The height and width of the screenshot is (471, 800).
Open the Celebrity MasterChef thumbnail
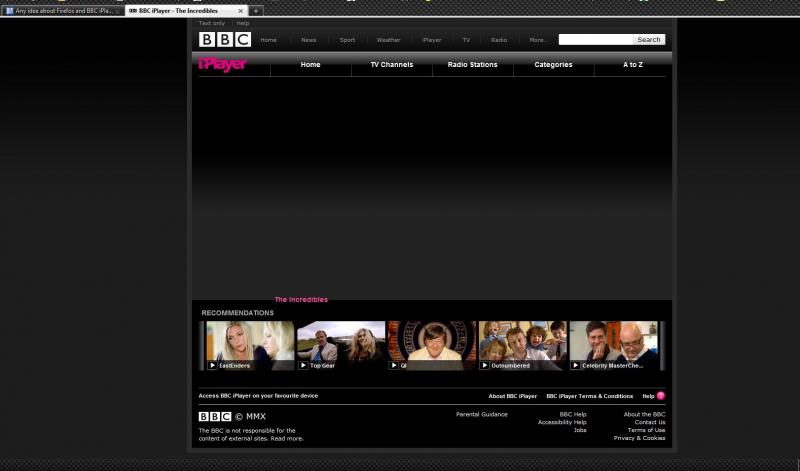614,346
